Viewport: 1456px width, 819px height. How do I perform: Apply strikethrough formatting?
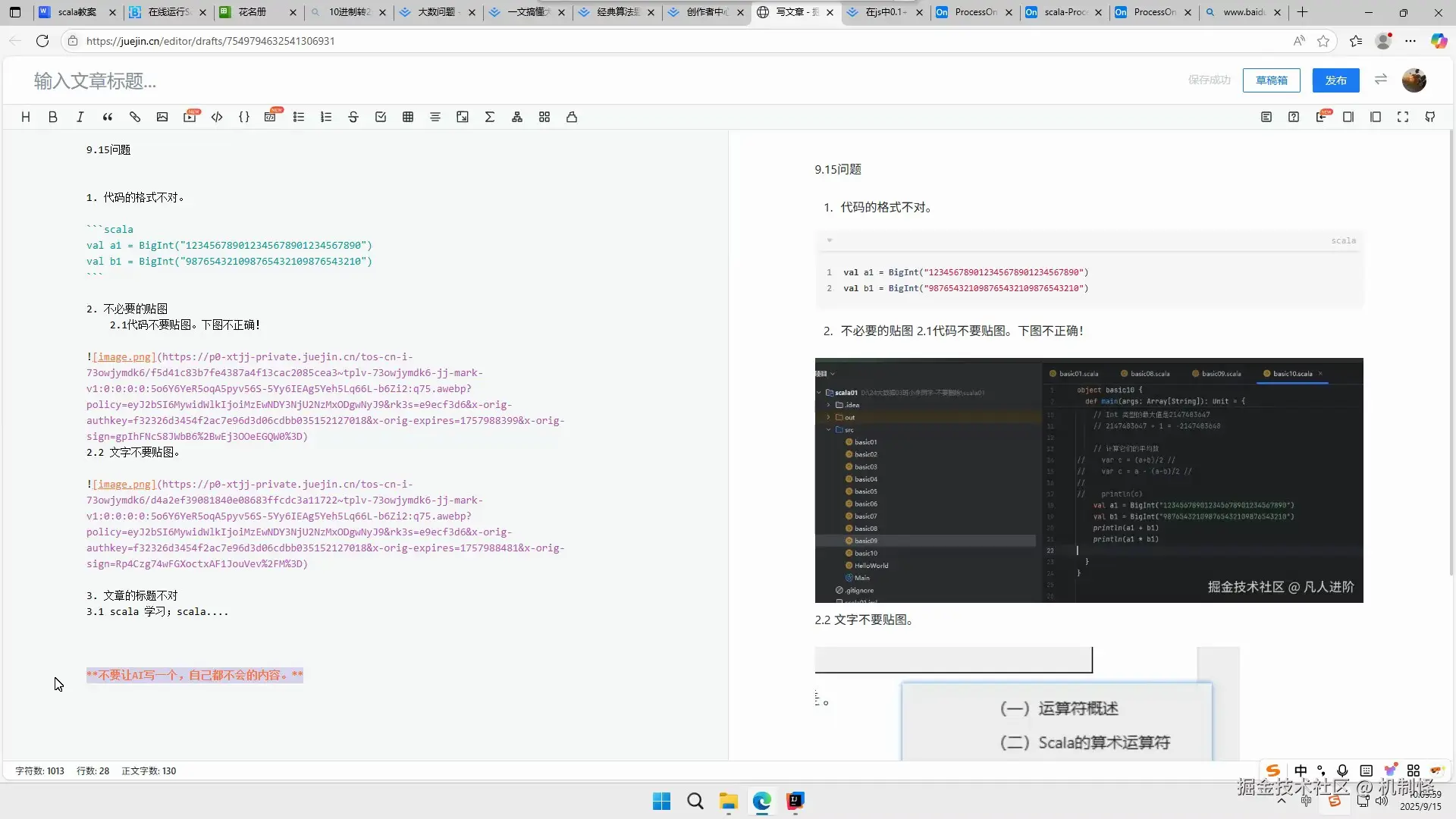[353, 117]
